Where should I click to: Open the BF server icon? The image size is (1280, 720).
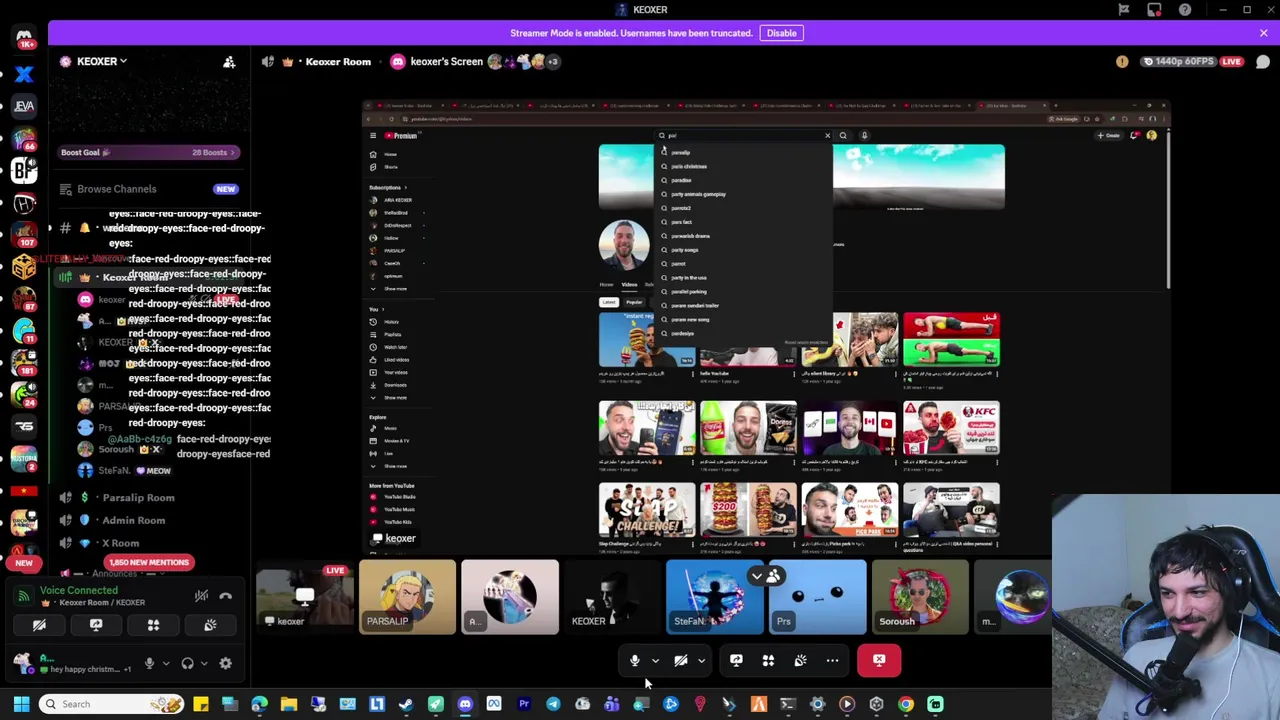click(24, 170)
